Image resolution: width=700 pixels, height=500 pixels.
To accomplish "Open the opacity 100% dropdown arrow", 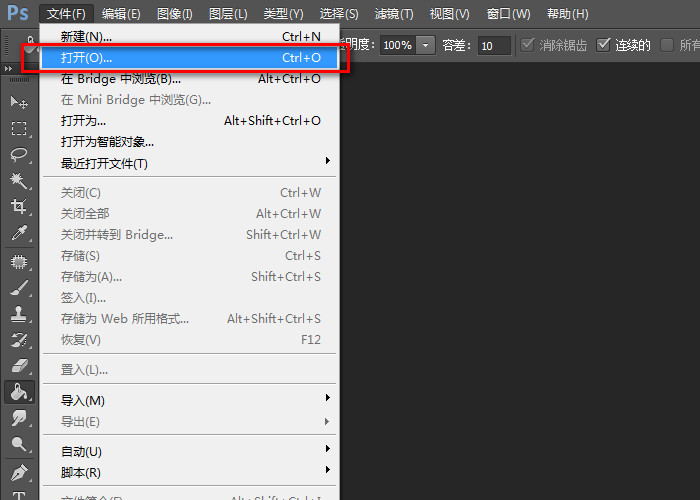I will [426, 45].
